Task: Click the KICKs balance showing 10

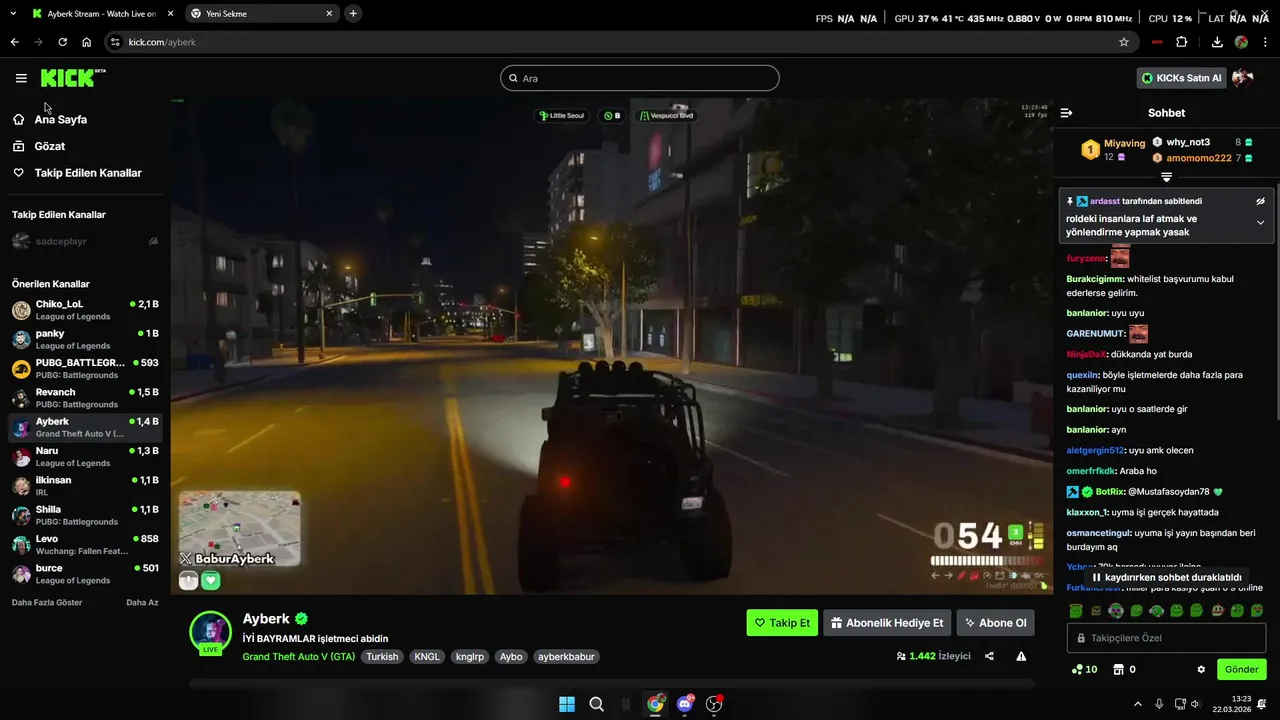Action: [1084, 669]
